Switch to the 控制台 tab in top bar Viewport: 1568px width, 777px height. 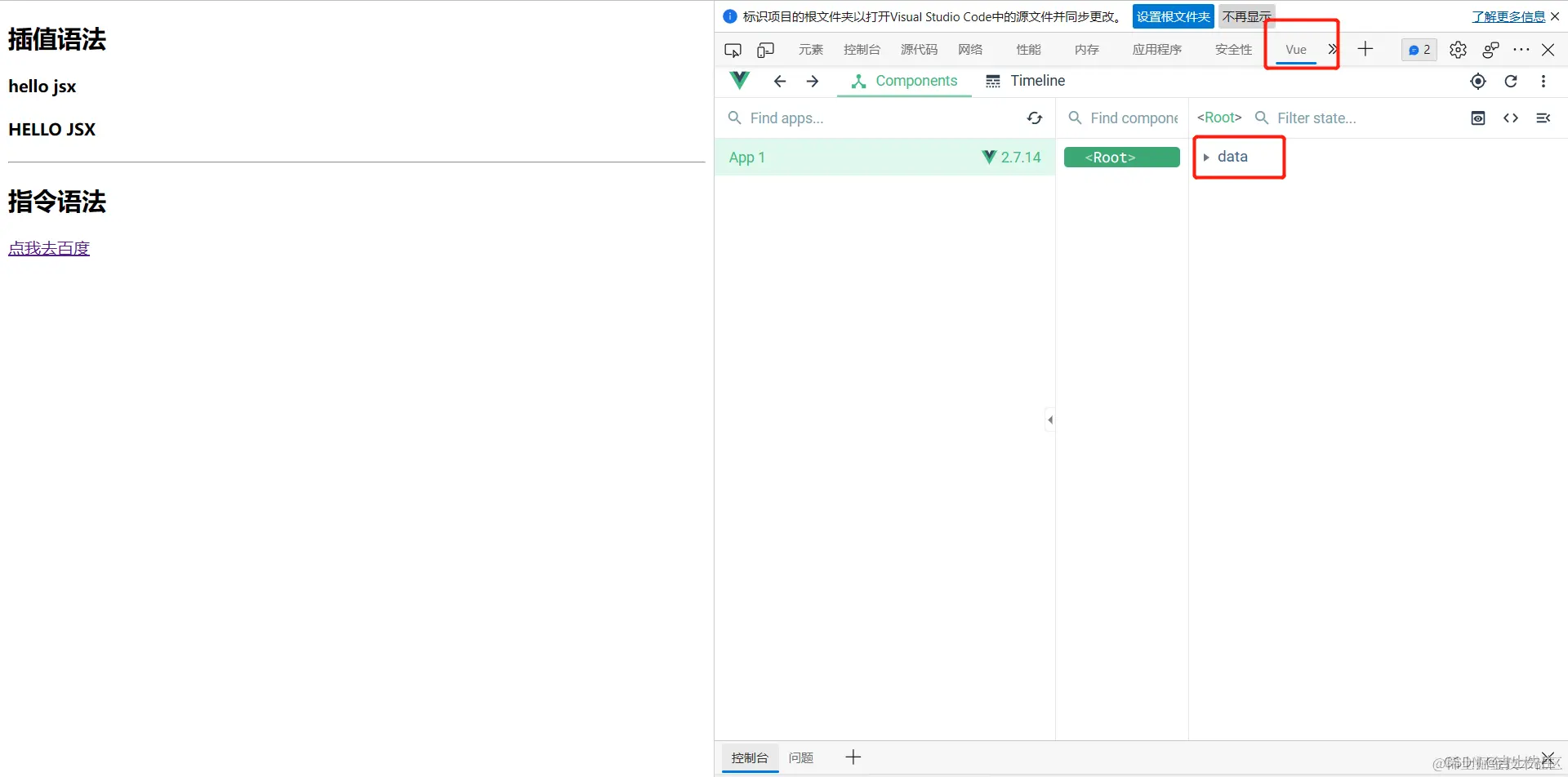862,50
